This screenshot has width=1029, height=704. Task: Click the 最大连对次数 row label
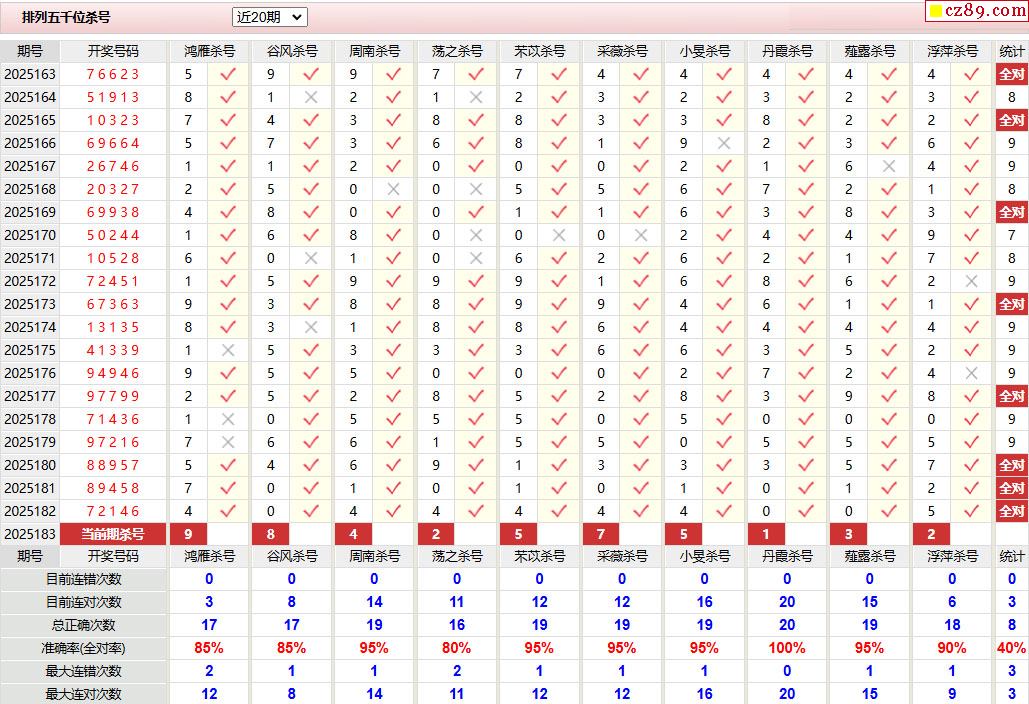[x=83, y=694]
